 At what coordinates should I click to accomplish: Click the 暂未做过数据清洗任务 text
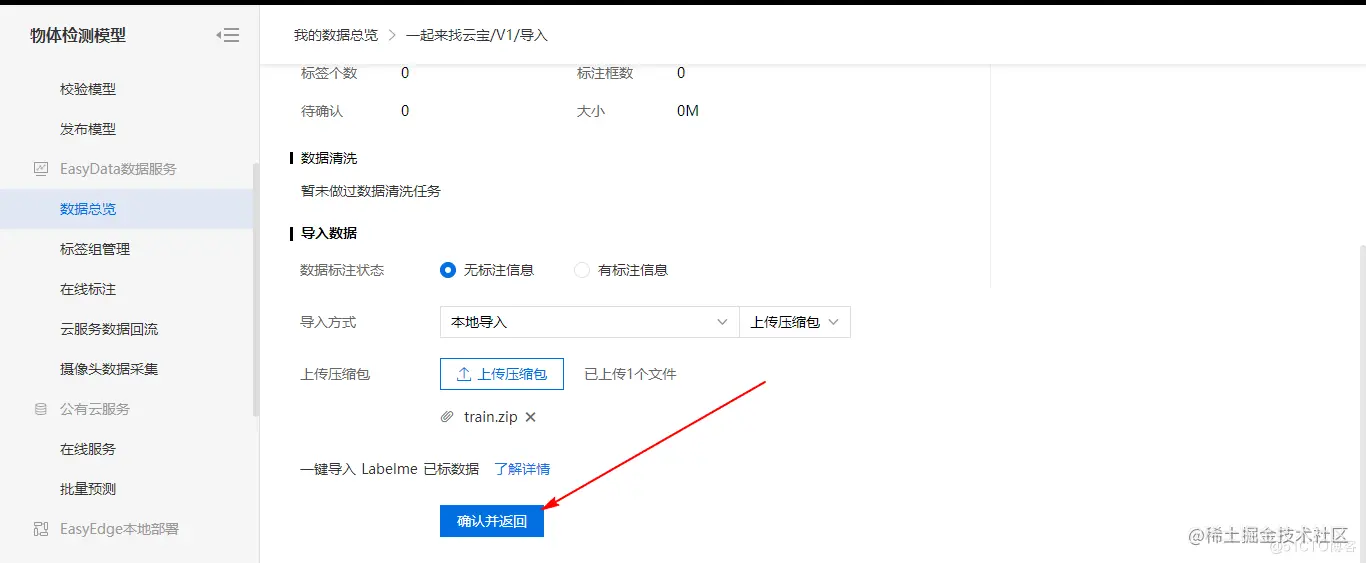pyautogui.click(x=371, y=191)
